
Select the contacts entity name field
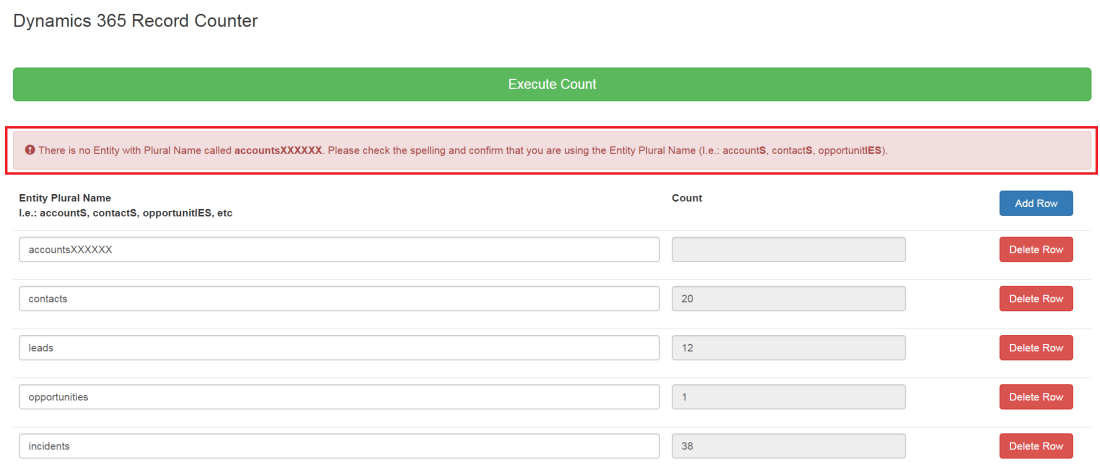coord(339,298)
